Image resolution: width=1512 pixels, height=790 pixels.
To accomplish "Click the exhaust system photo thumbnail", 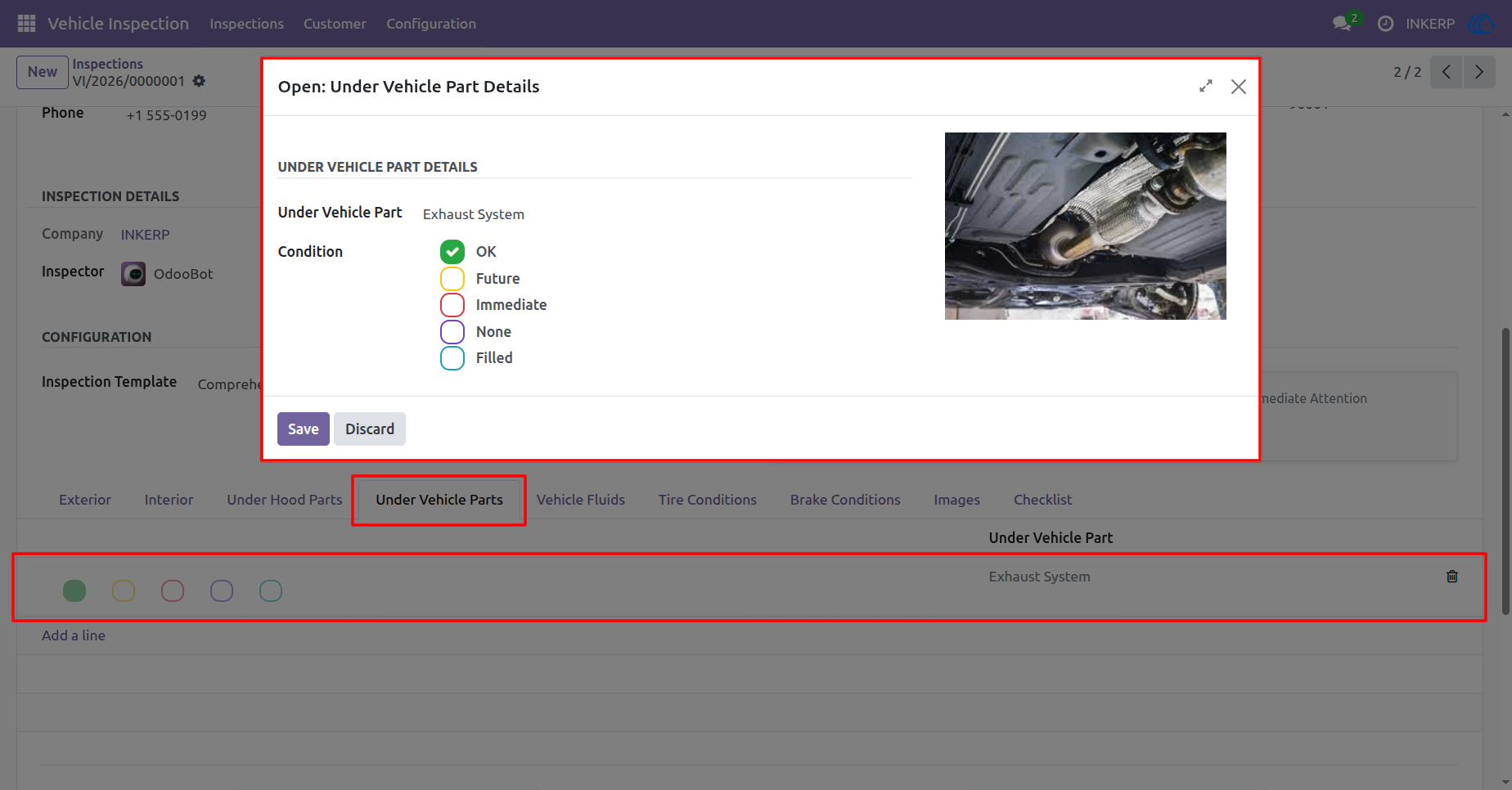I will pyautogui.click(x=1086, y=226).
